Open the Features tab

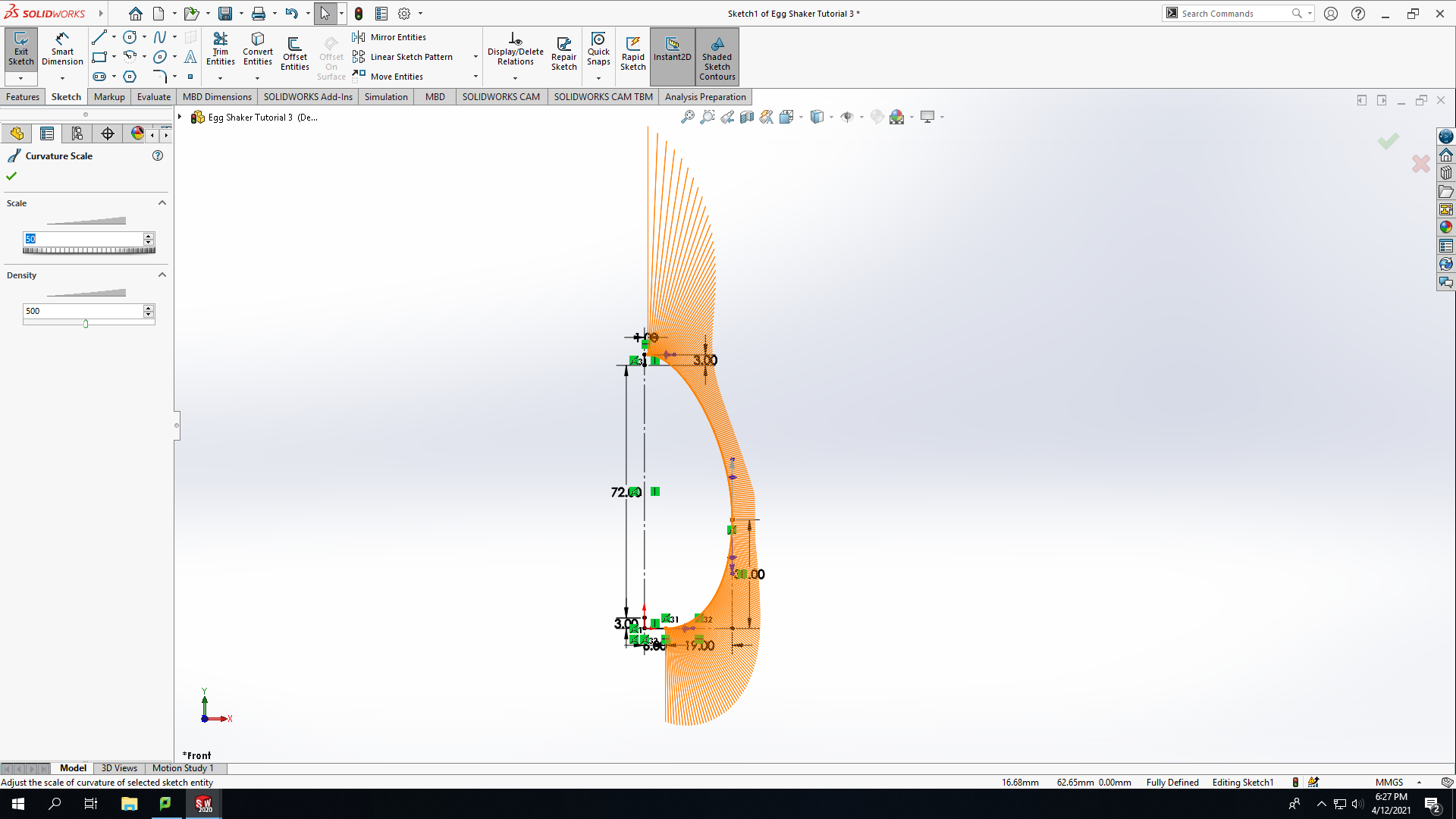[23, 97]
